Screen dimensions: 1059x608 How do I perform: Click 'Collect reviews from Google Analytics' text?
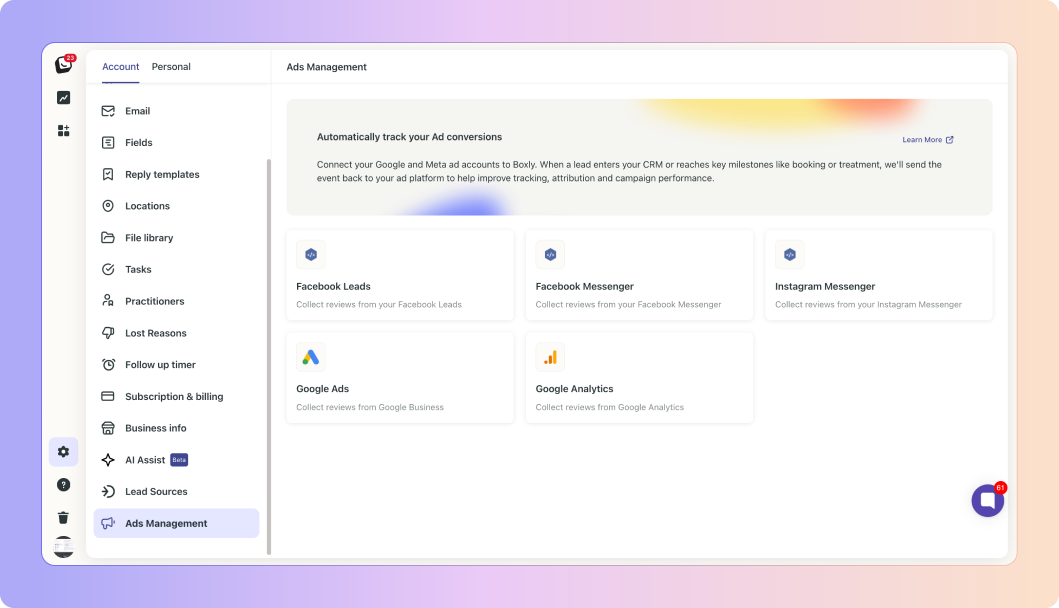[x=609, y=407]
